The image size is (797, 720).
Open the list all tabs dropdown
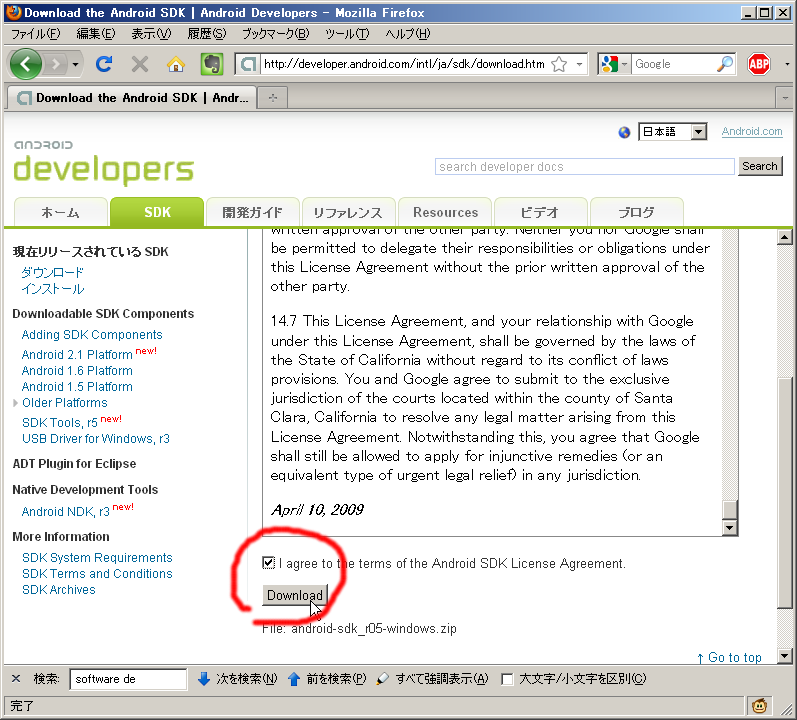[785, 98]
